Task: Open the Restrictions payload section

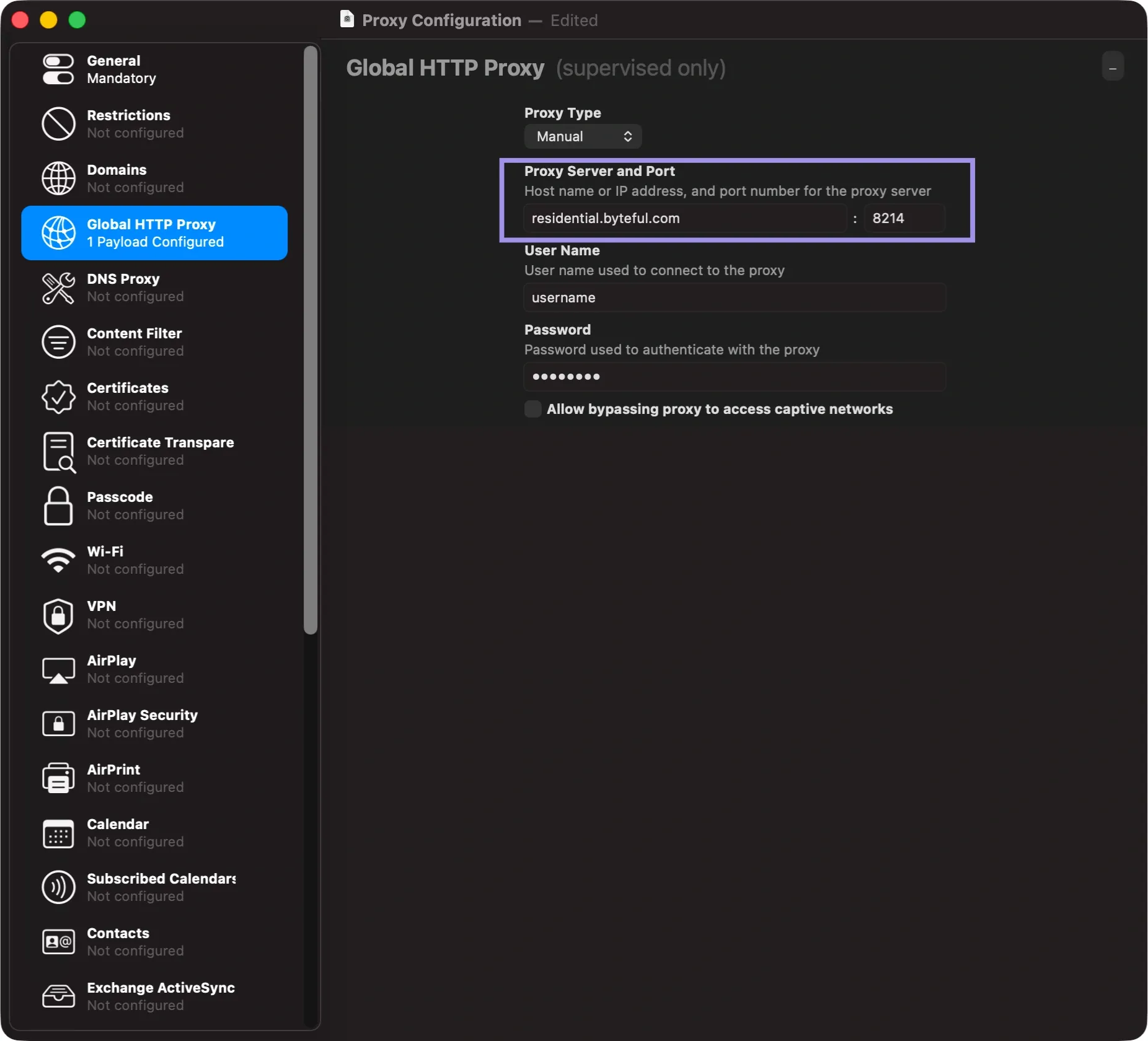Action: coord(154,124)
